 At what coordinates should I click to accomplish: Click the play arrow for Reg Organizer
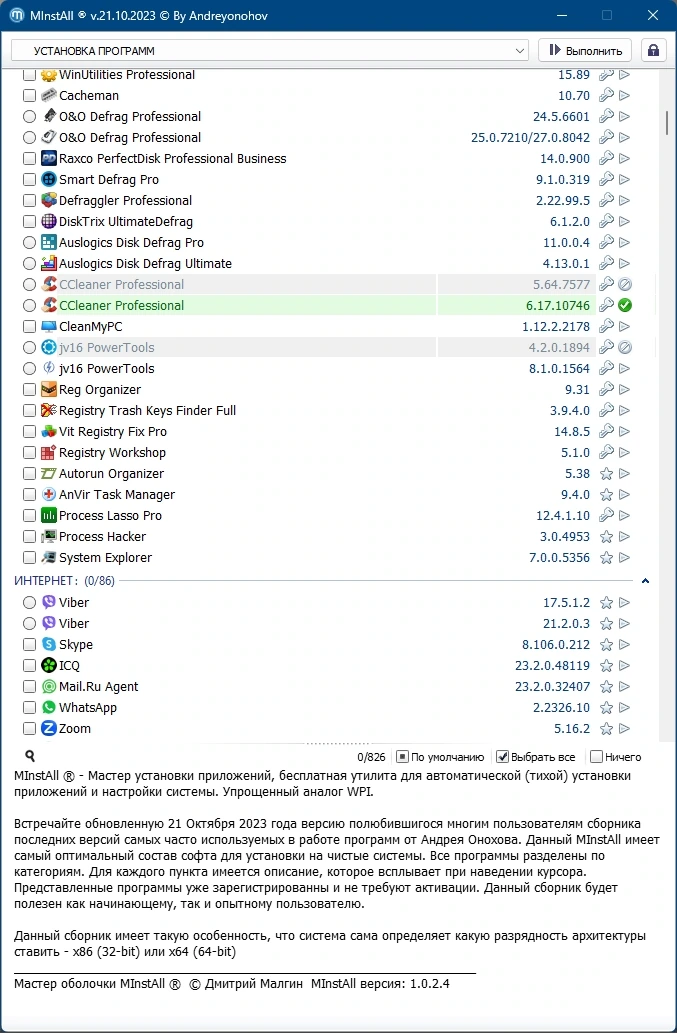click(624, 389)
